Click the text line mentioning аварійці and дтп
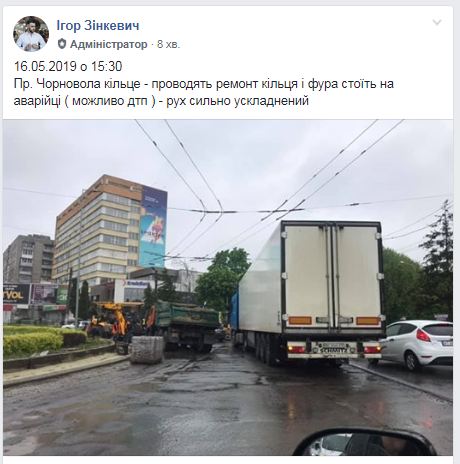The height and width of the screenshot is (464, 460). (161, 100)
